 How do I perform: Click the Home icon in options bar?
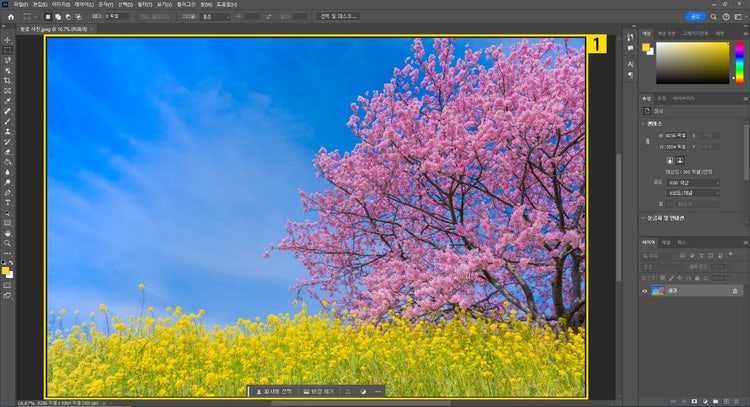10,16
